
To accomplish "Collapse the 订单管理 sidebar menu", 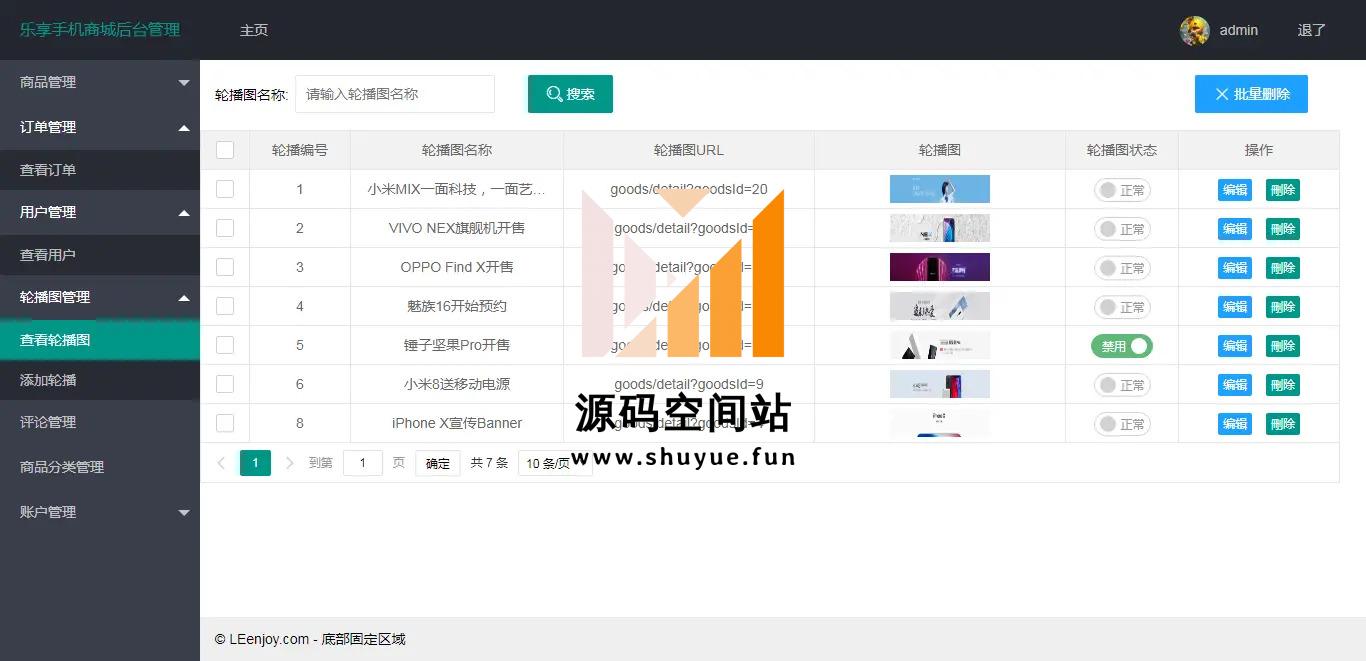I will coord(100,127).
